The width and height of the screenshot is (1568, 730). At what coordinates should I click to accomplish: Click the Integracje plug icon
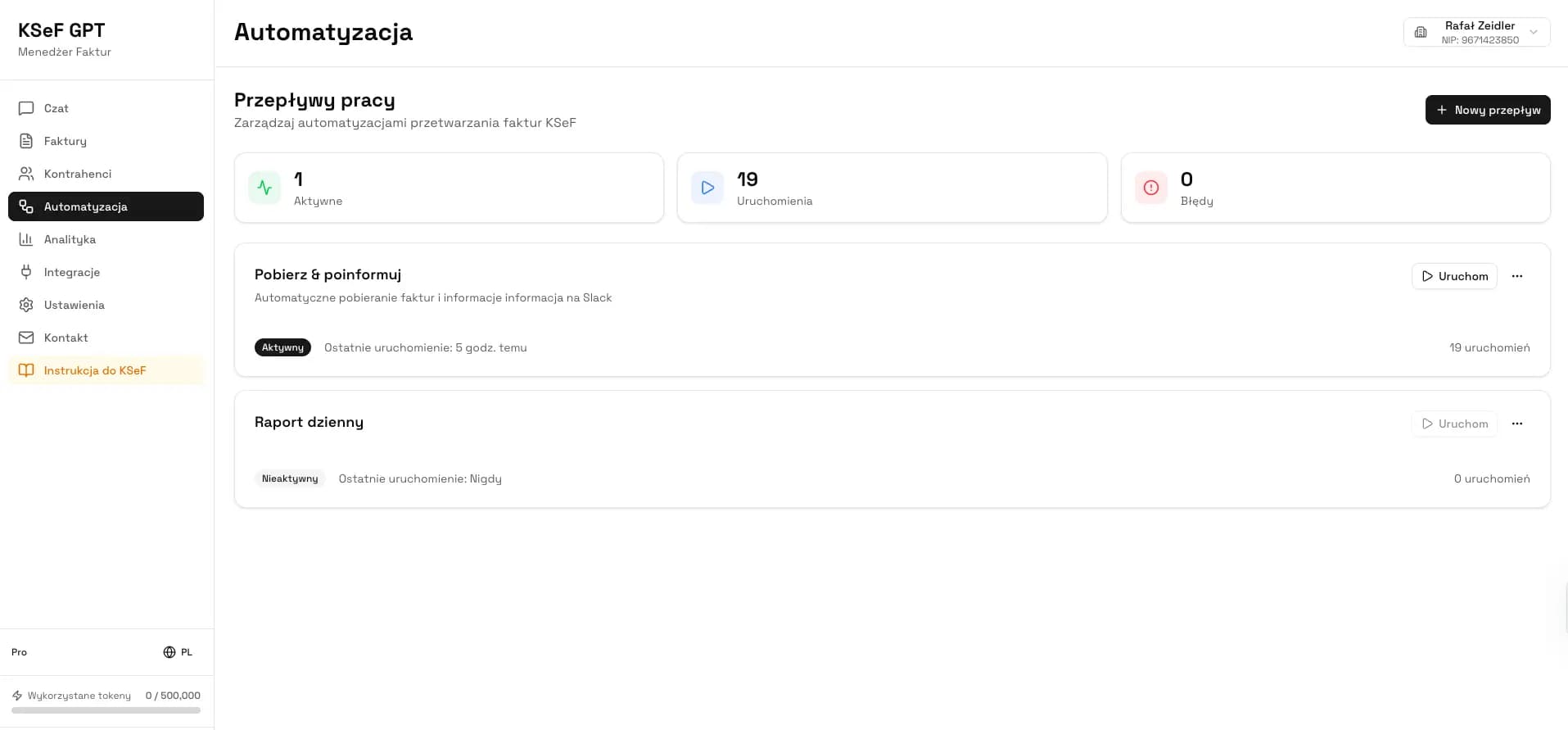pos(26,272)
